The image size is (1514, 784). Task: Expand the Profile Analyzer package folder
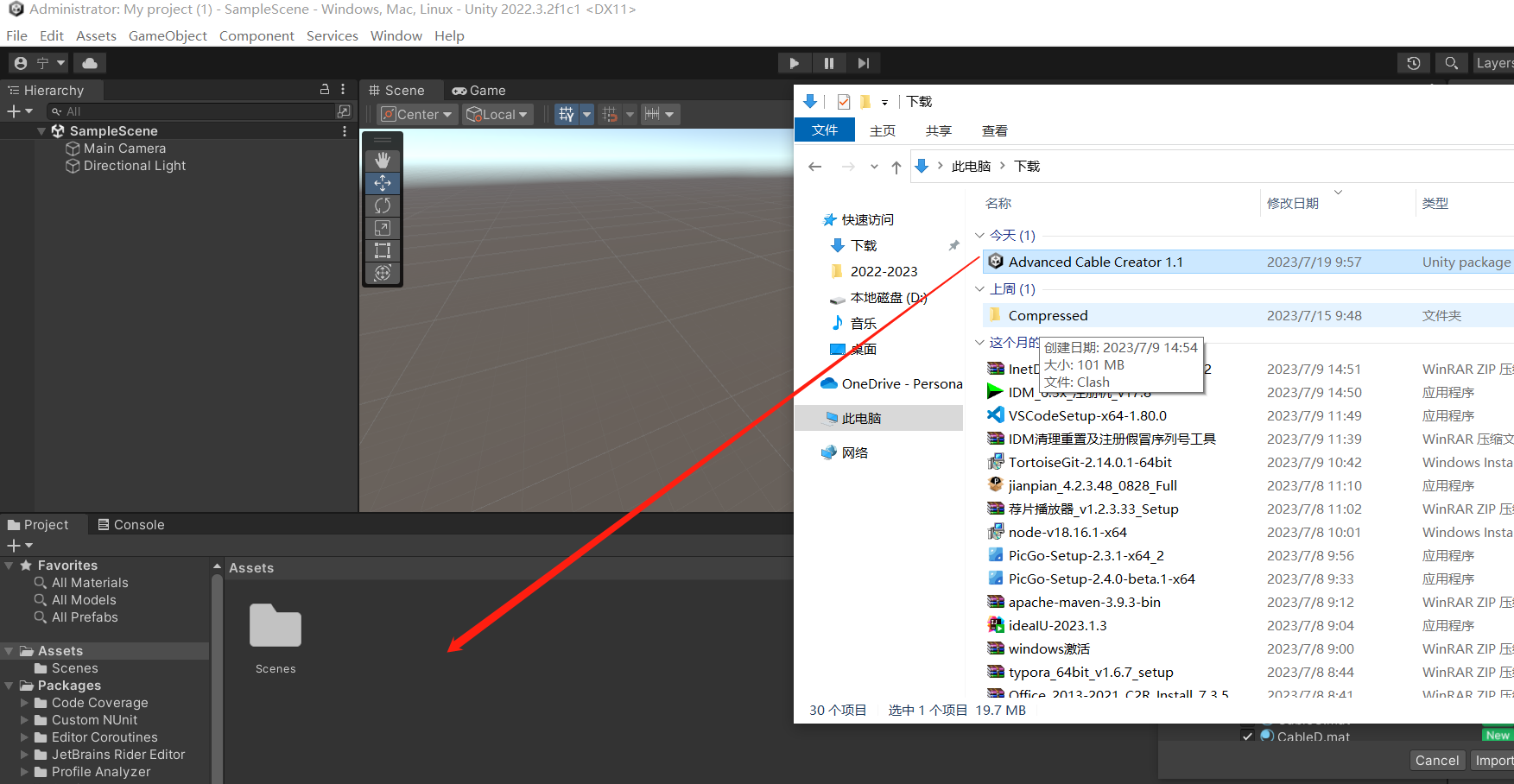pyautogui.click(x=24, y=772)
